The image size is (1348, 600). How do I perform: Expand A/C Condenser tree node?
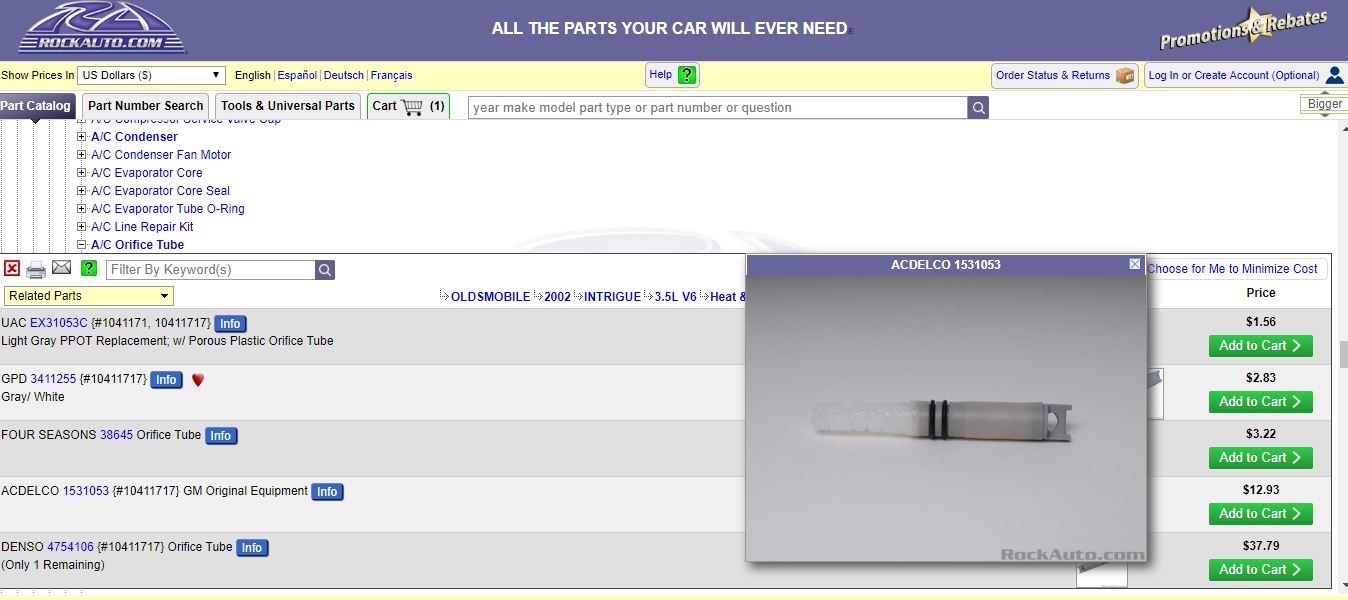click(82, 137)
